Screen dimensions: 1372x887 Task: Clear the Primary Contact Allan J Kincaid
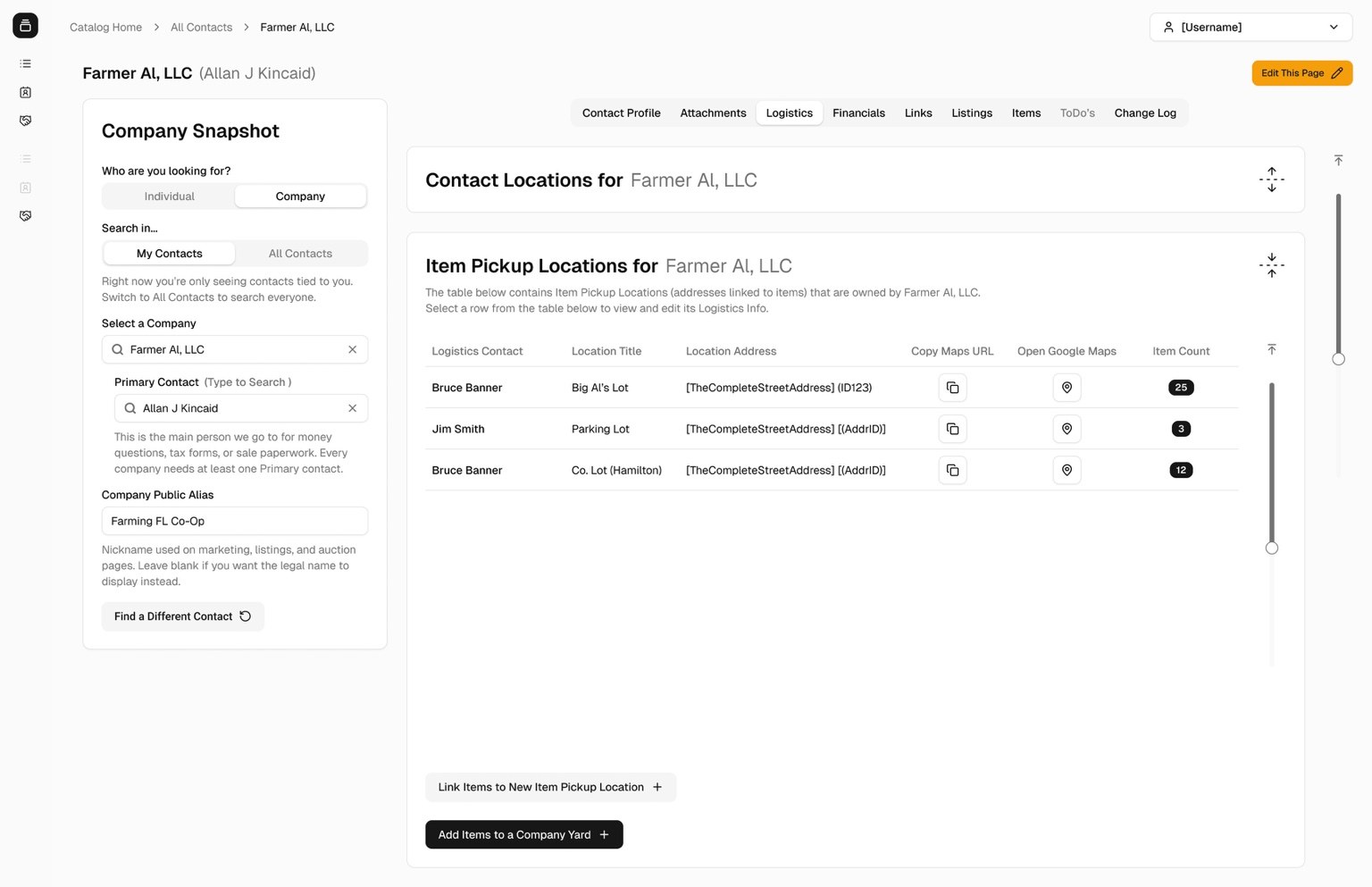pyautogui.click(x=352, y=408)
